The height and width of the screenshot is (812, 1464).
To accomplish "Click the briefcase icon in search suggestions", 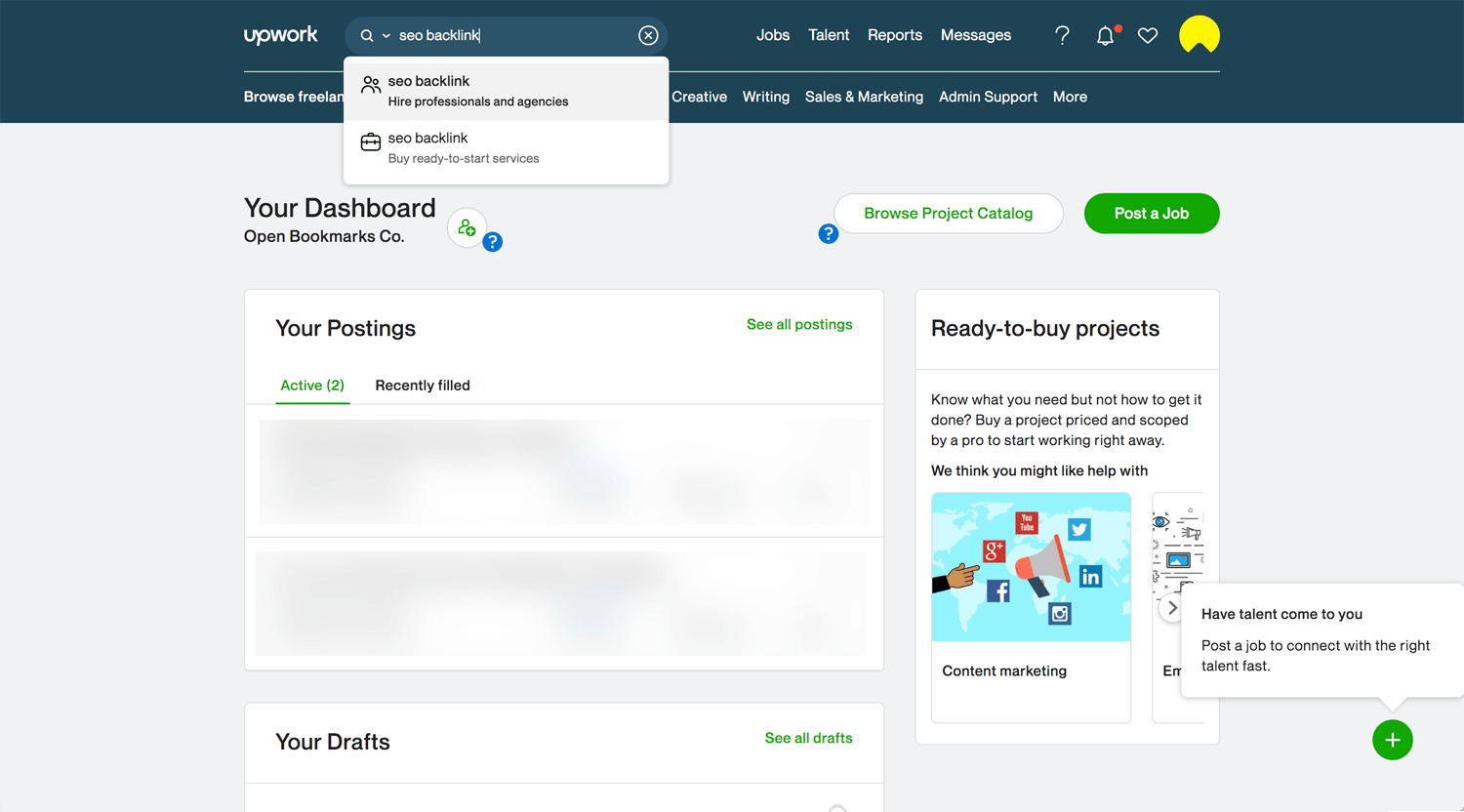I will tap(371, 142).
